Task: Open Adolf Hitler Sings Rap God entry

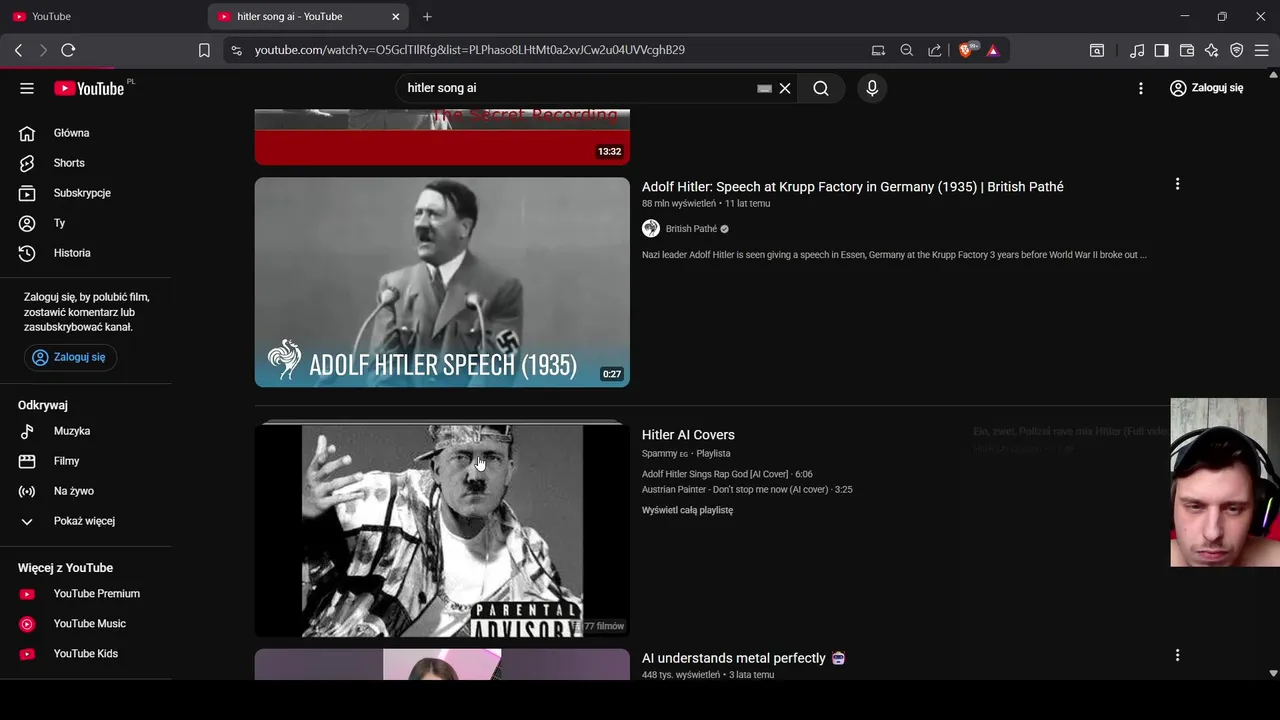Action: [727, 474]
